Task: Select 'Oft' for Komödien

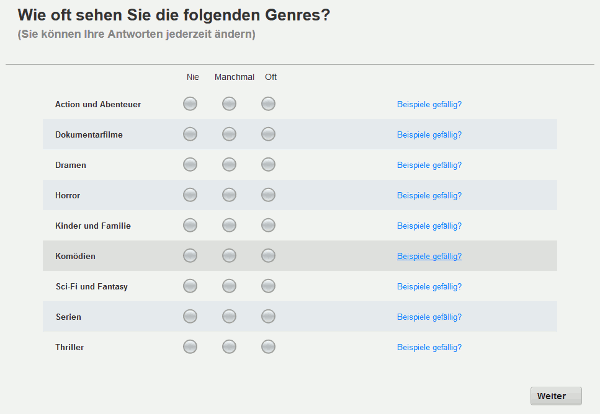Action: (x=268, y=256)
